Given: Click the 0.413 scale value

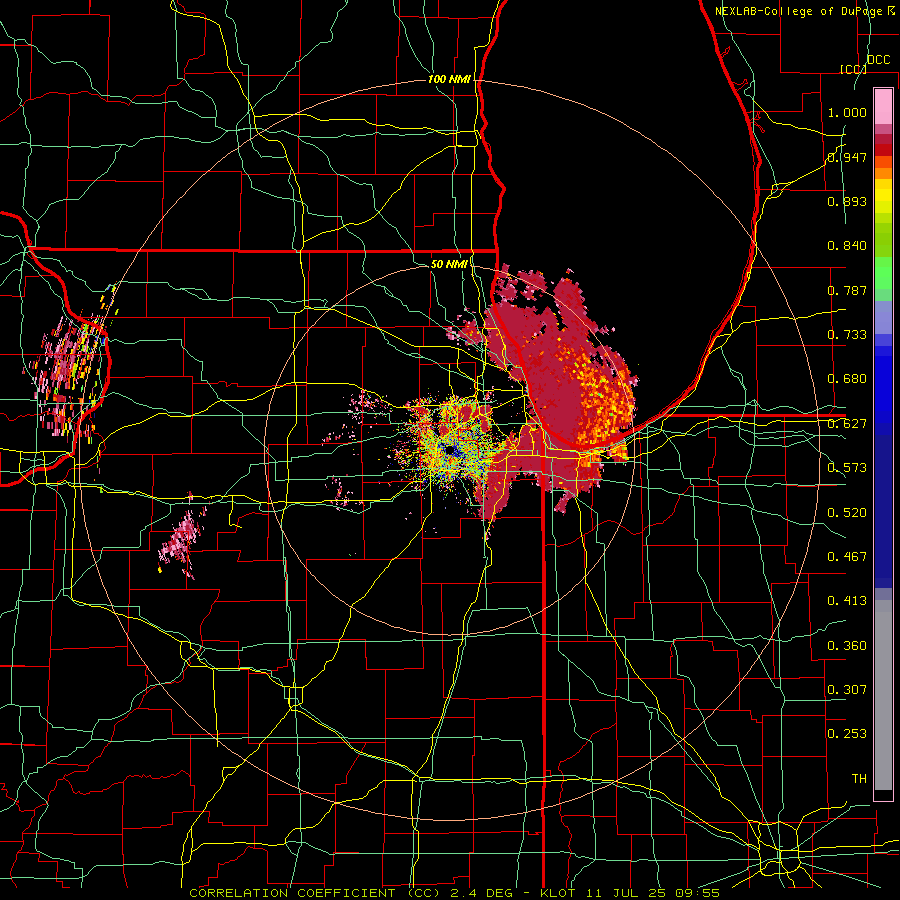Looking at the screenshot, I should 847,601.
